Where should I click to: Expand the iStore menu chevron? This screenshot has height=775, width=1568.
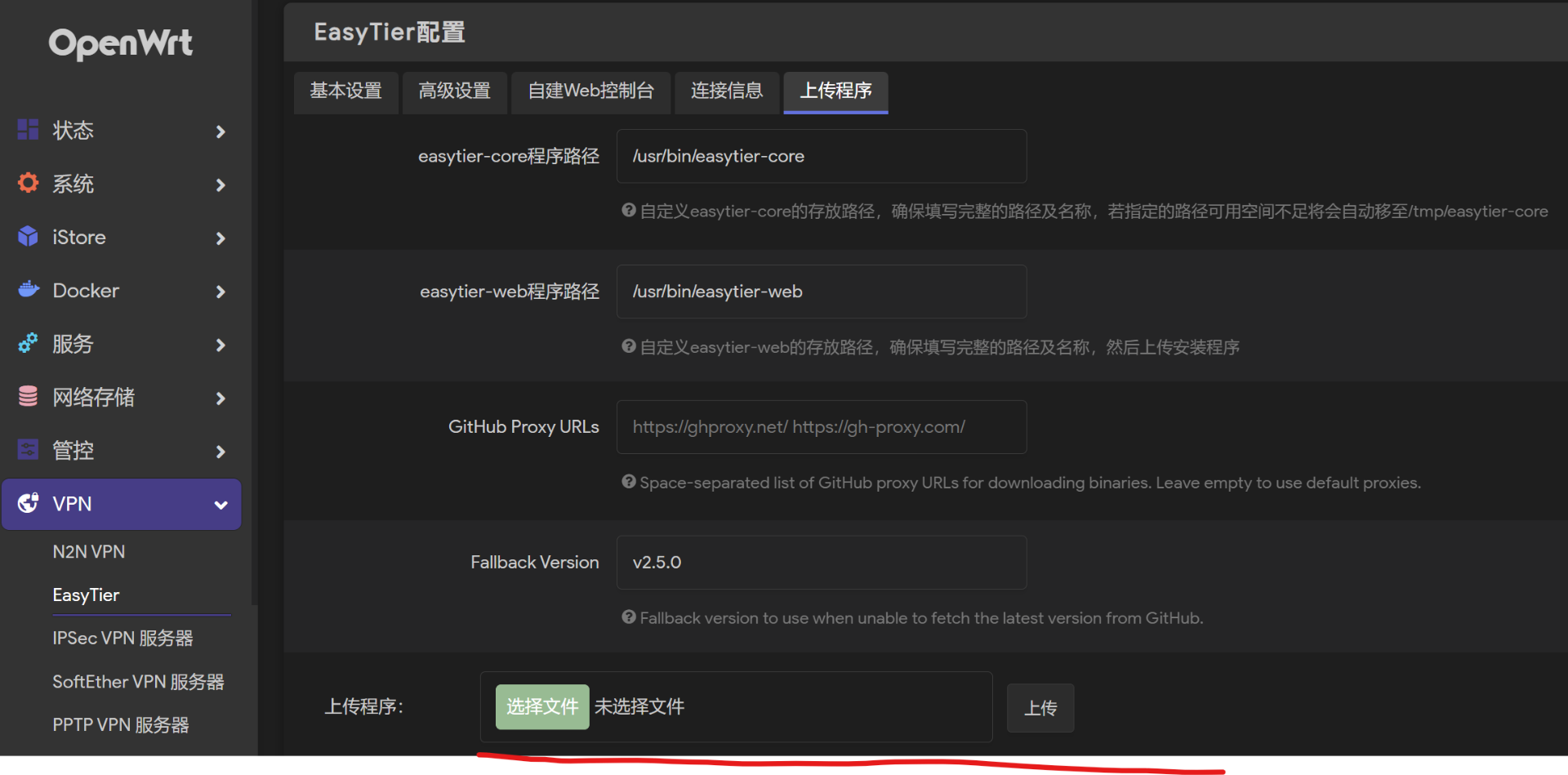tap(220, 238)
